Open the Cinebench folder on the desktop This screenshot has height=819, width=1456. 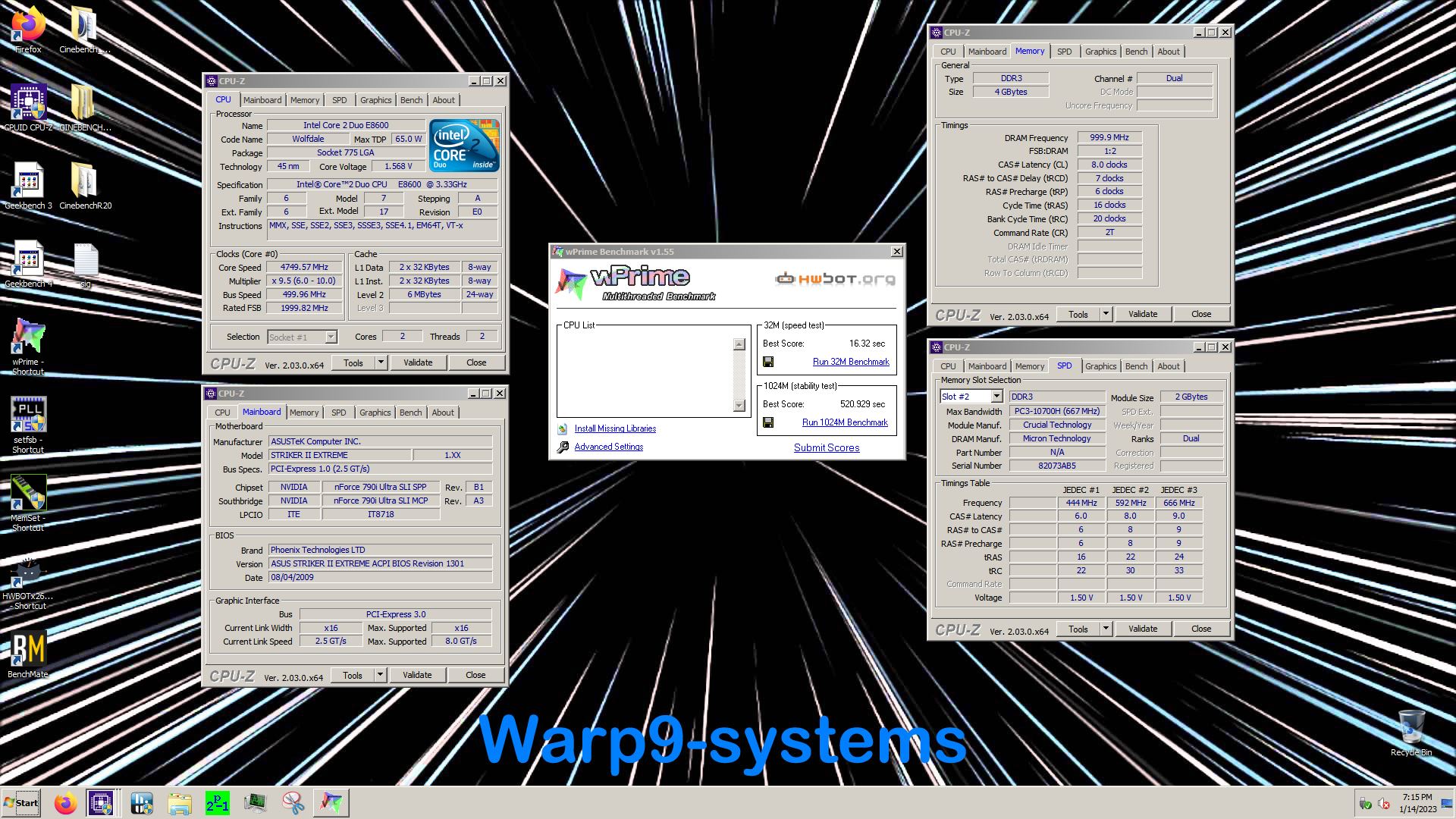[x=84, y=29]
